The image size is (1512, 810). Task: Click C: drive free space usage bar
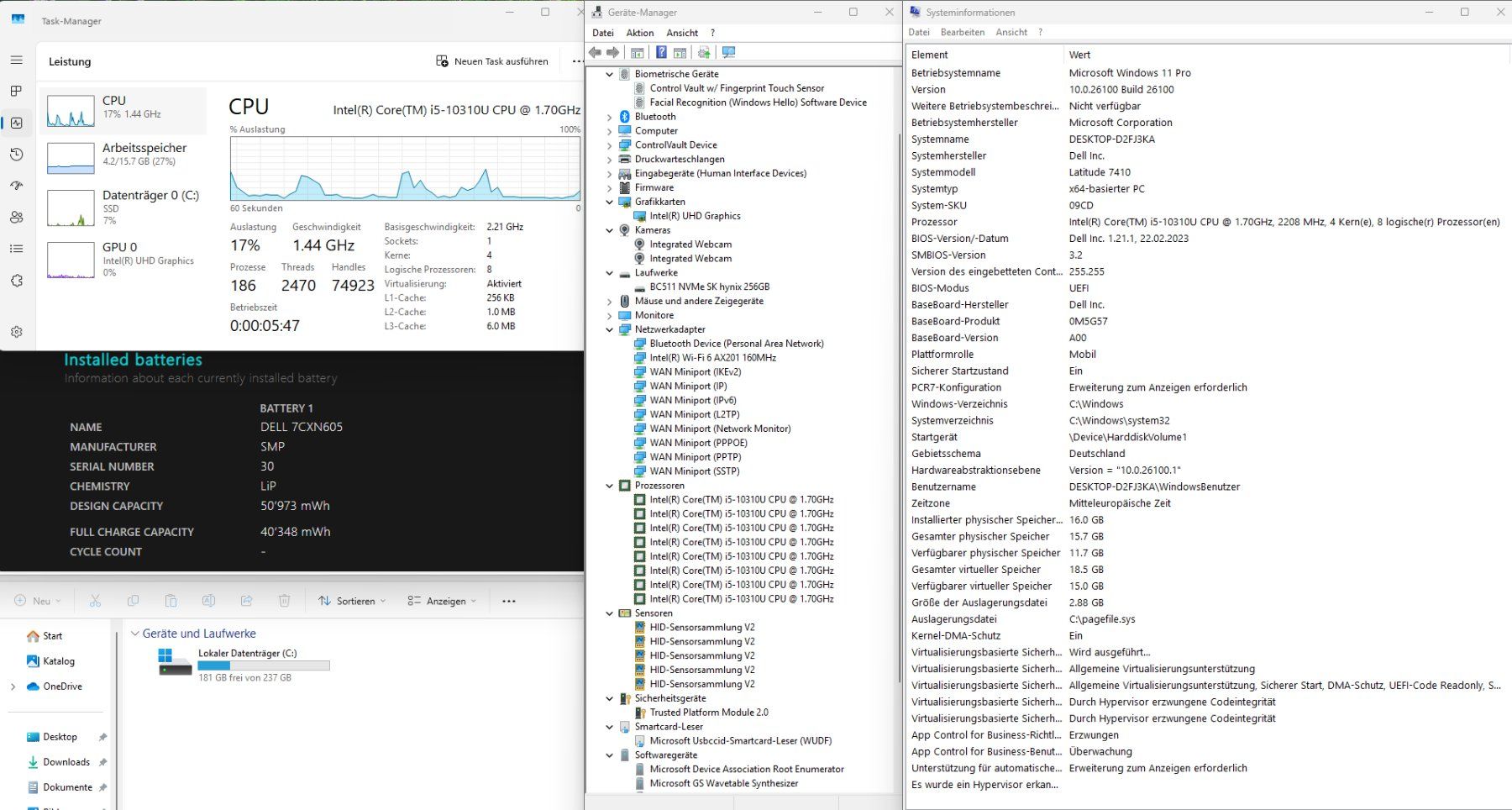(x=264, y=665)
